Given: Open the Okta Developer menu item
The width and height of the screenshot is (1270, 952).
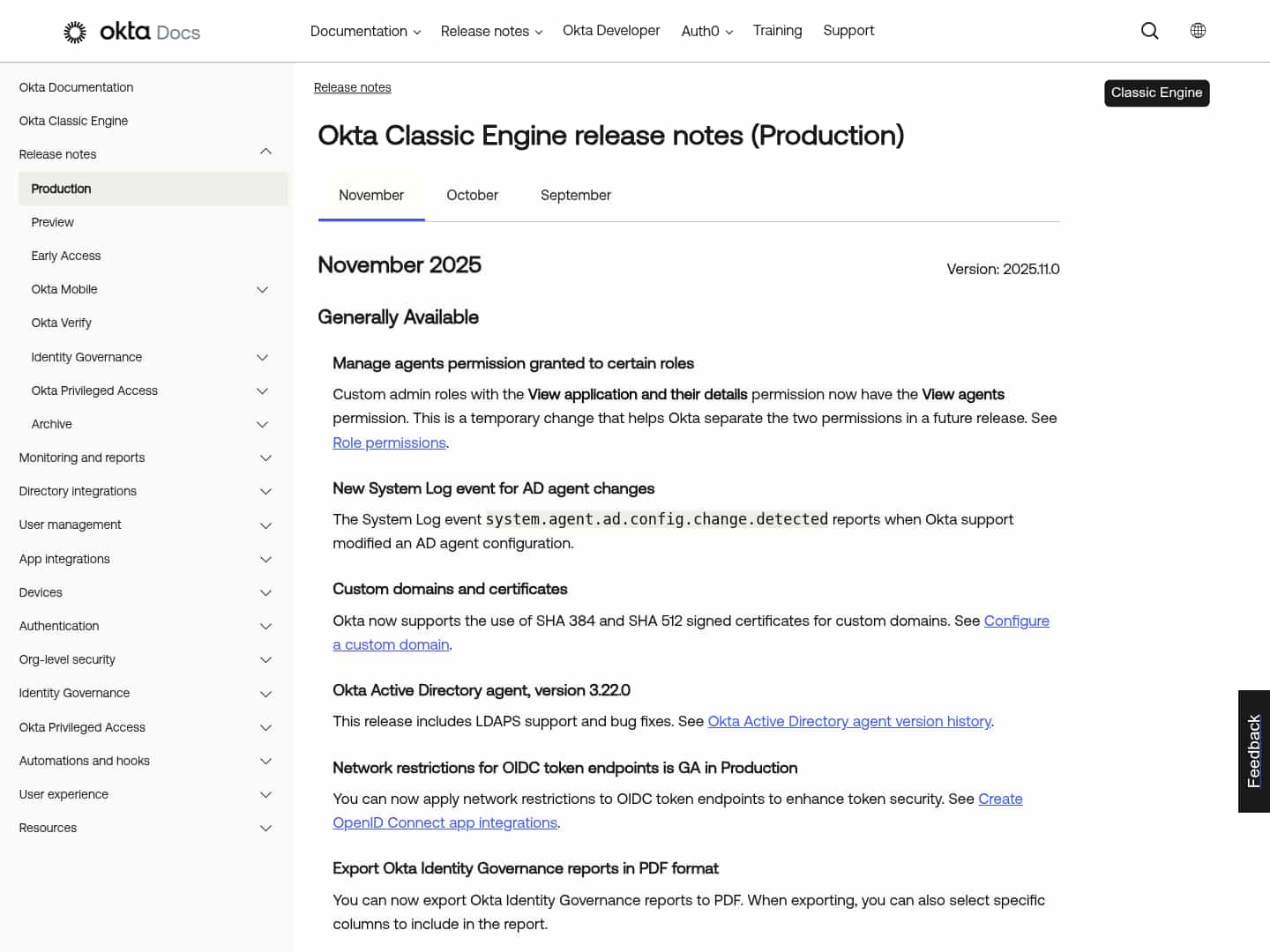Looking at the screenshot, I should coord(611,31).
